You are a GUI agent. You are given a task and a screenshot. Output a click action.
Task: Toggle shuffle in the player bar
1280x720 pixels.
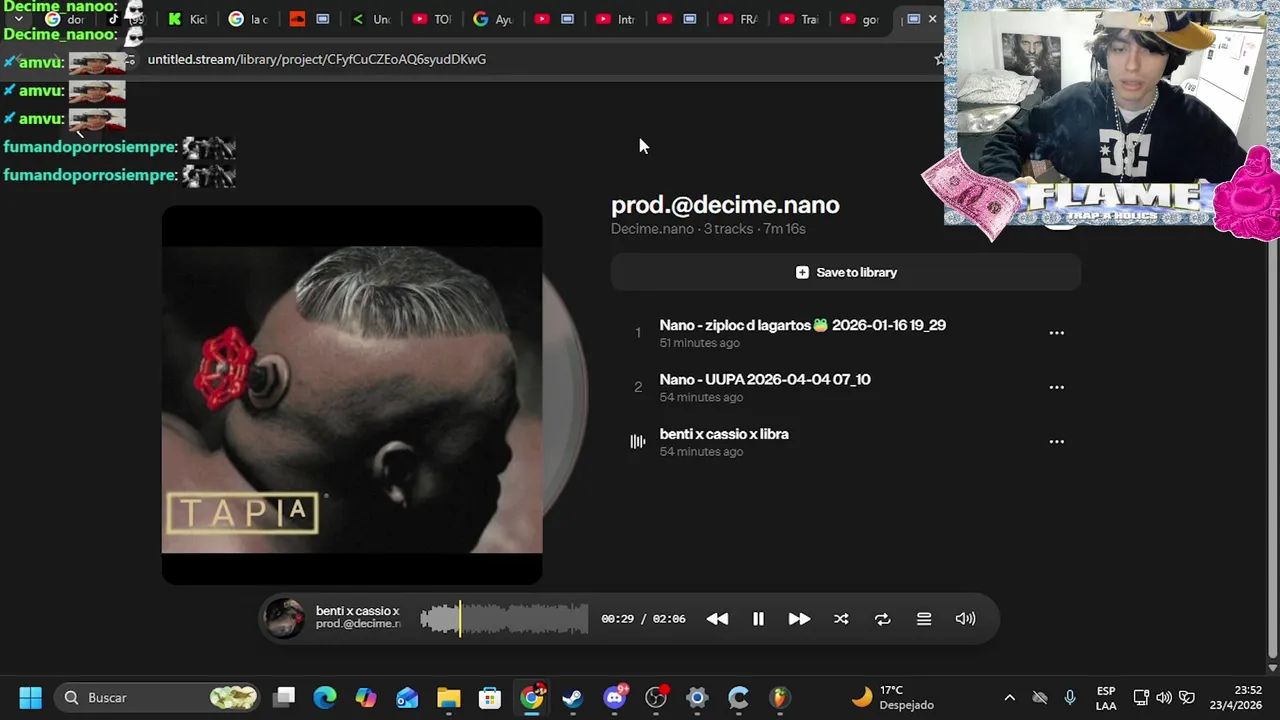point(841,619)
